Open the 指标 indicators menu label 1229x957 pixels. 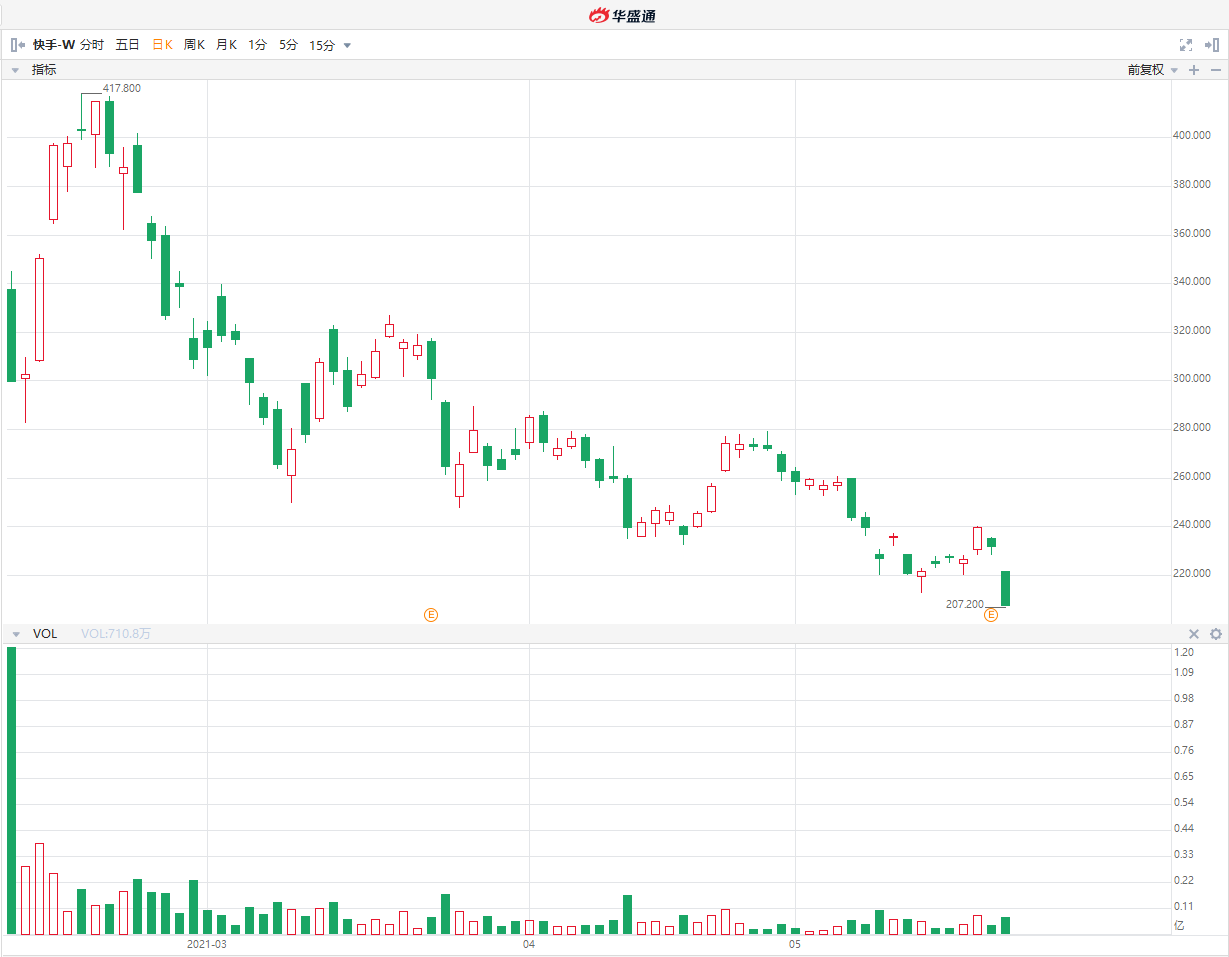click(x=44, y=70)
